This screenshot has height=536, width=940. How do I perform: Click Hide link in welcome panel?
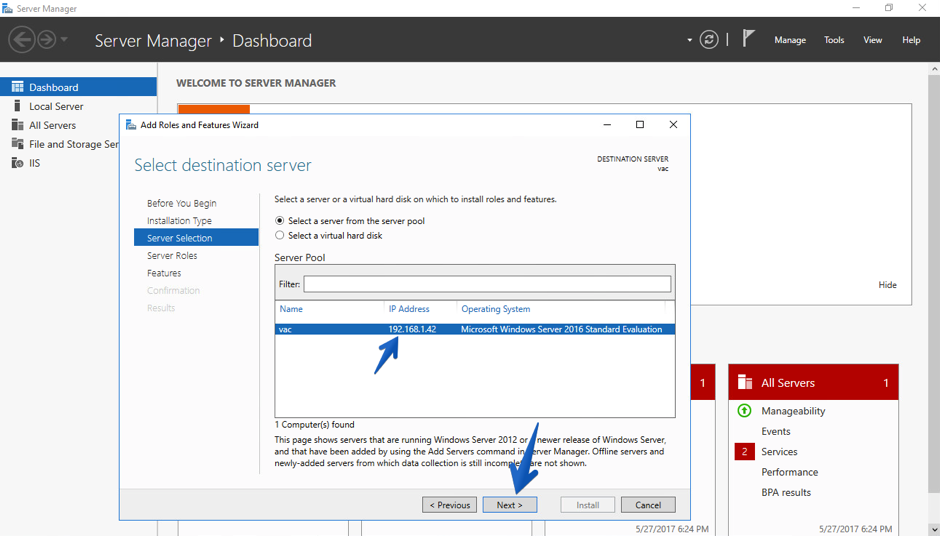pyautogui.click(x=887, y=285)
